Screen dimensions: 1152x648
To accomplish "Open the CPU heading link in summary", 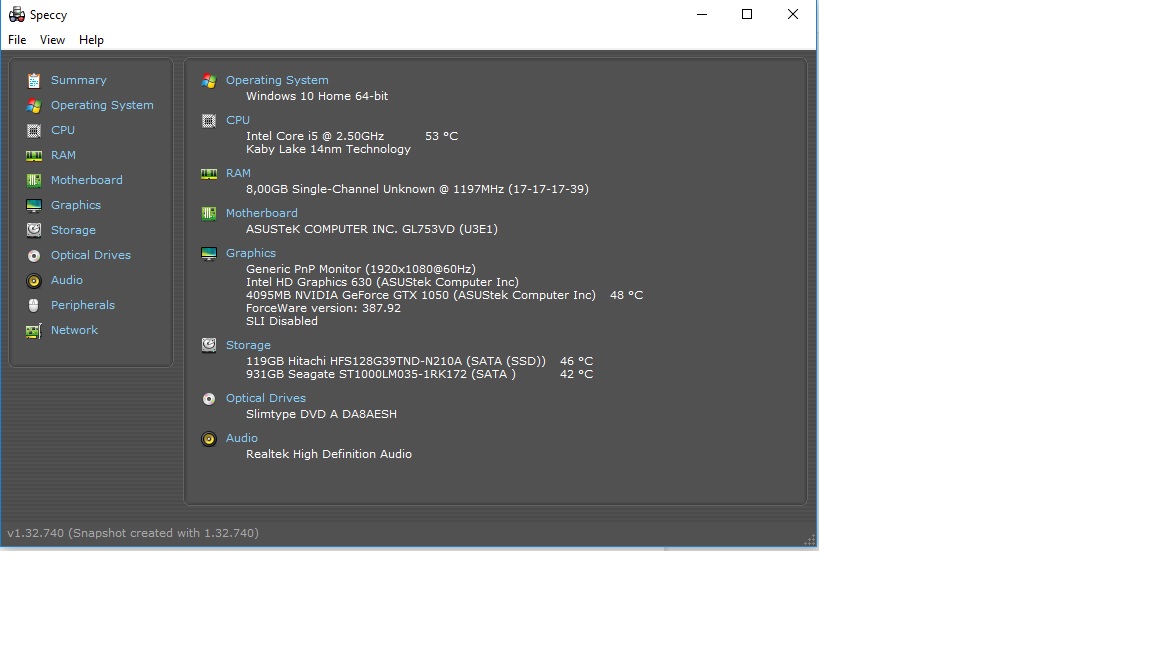I will [237, 120].
